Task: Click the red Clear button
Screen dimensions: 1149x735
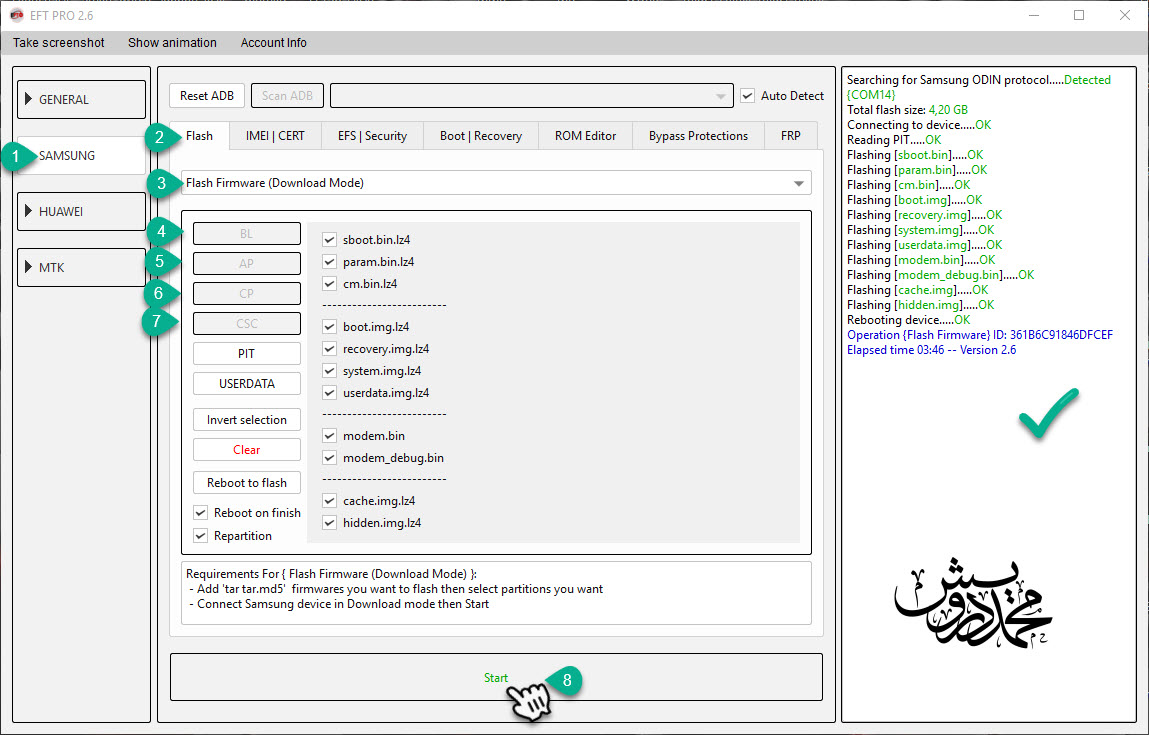Action: pos(247,450)
